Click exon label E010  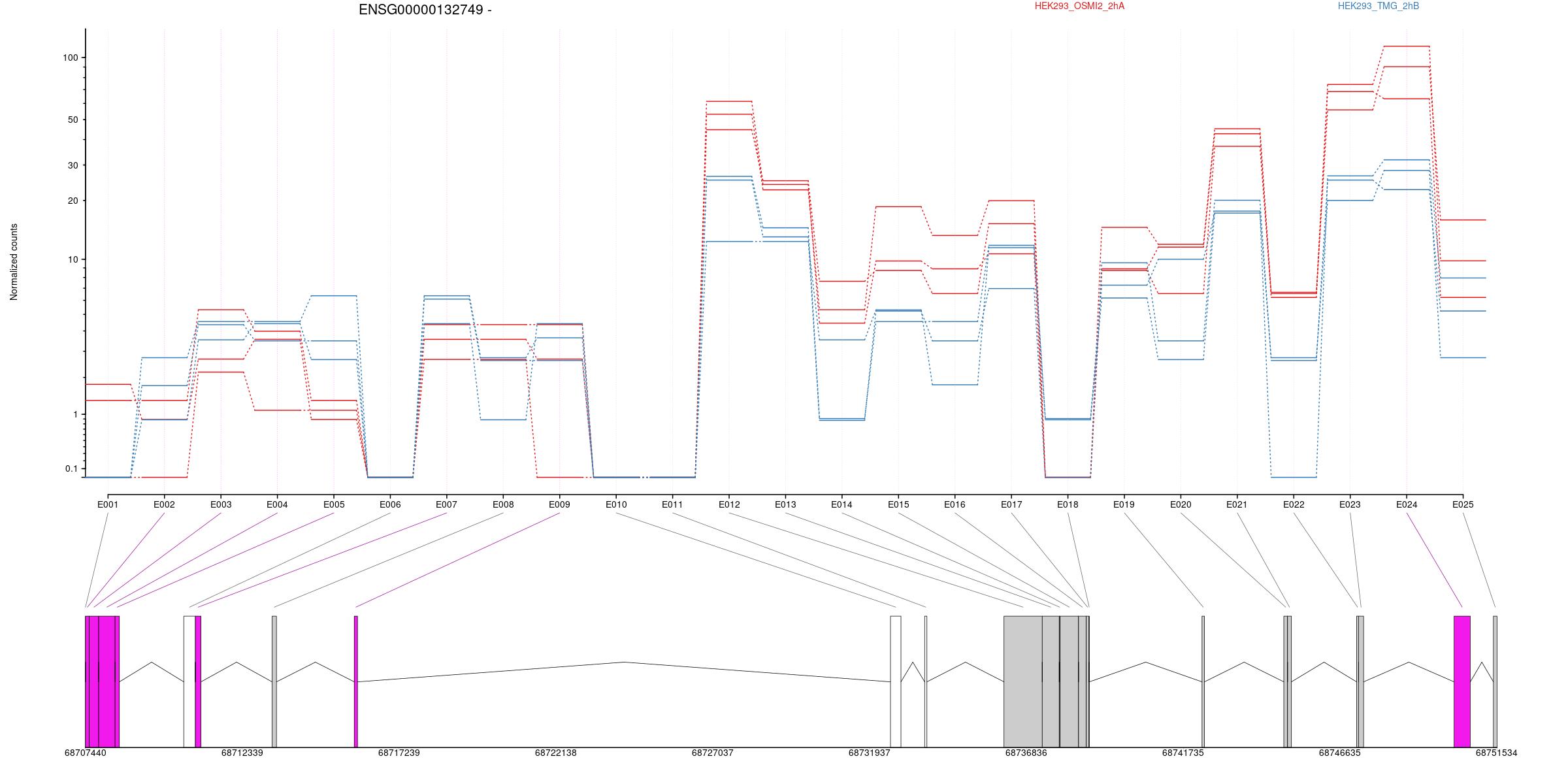(x=616, y=504)
